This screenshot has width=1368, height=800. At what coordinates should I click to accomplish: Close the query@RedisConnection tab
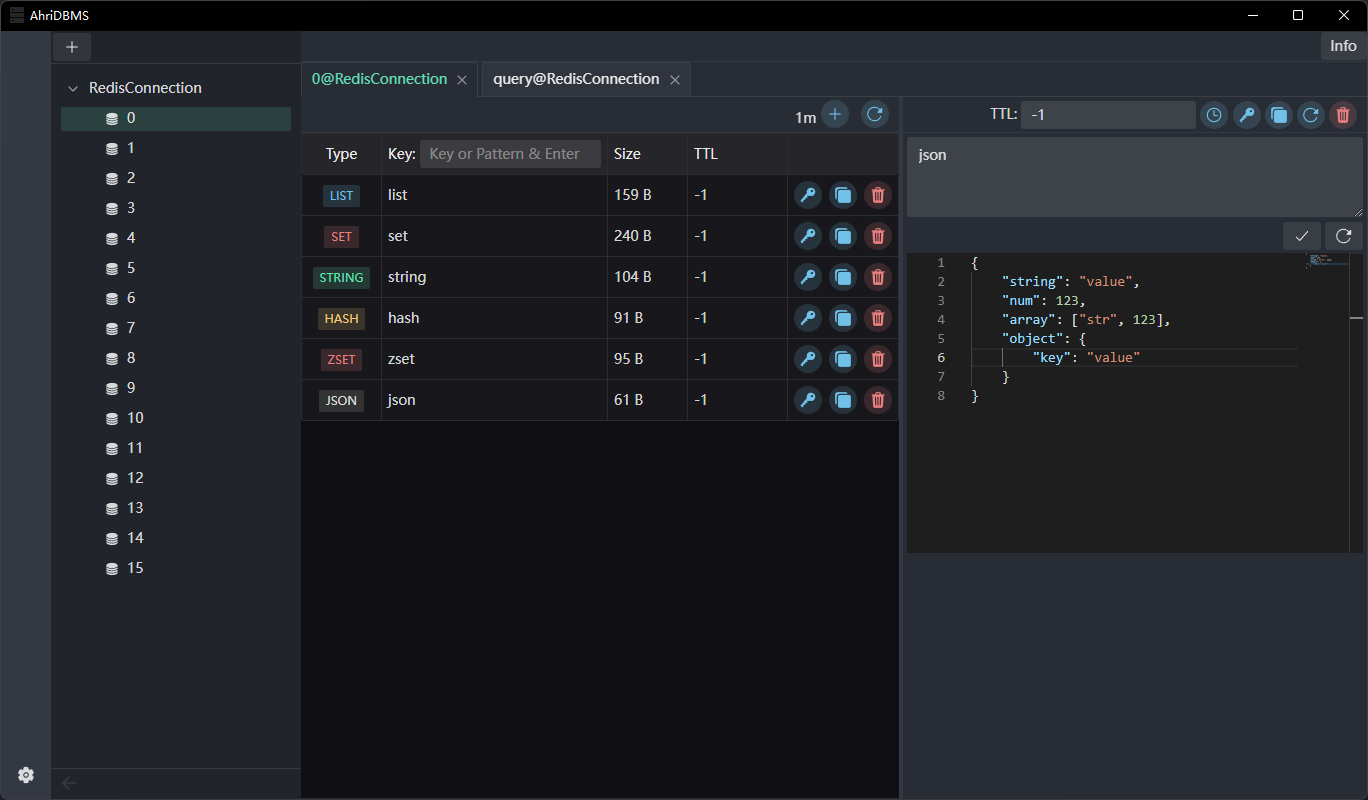(675, 80)
